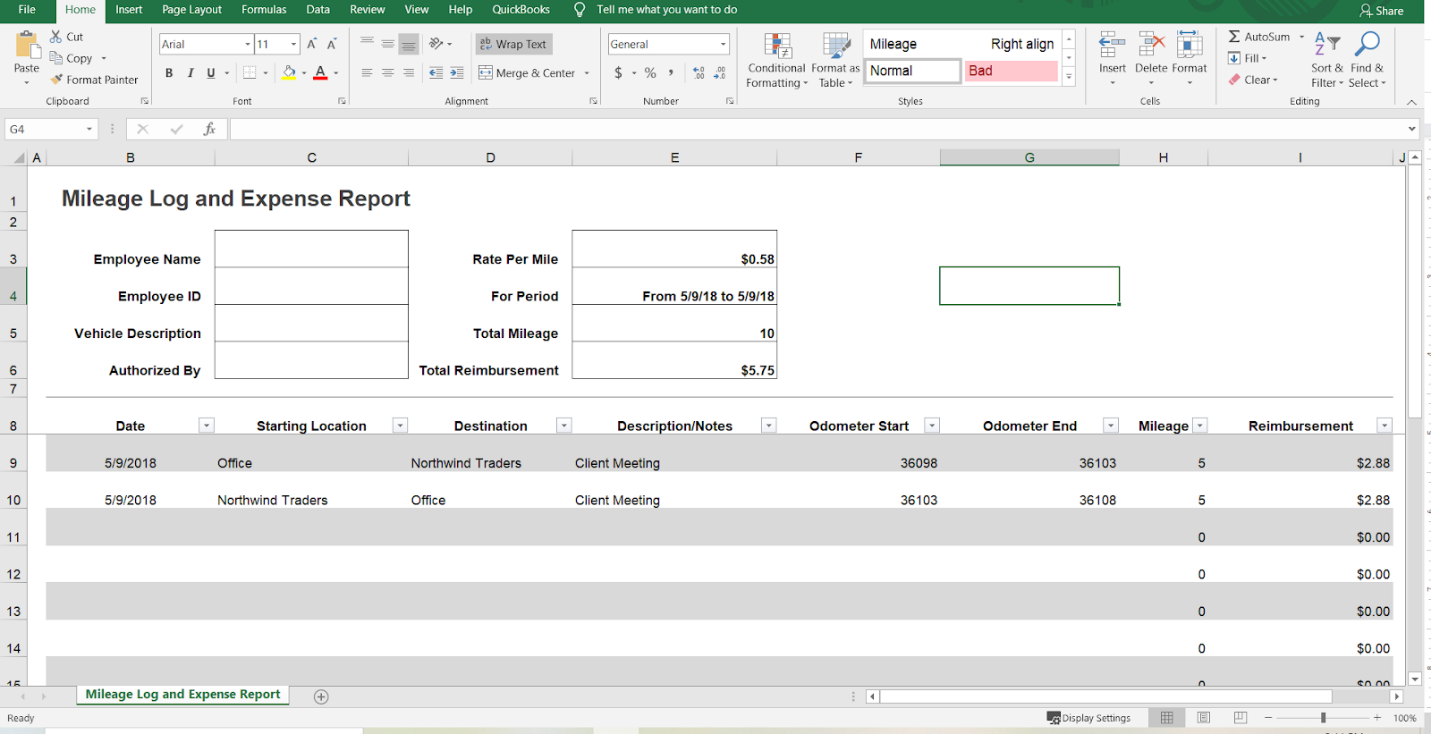
Task: Toggle Italic formatting
Action: 190,73
